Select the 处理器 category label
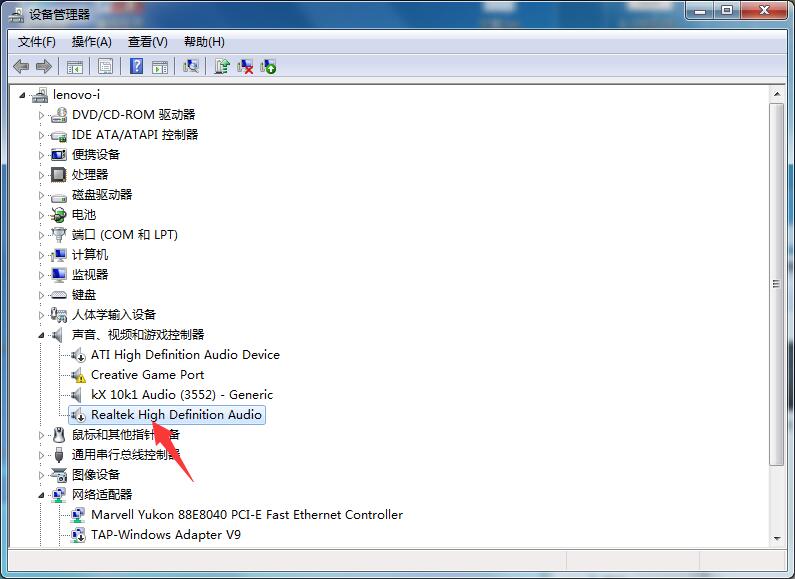Viewport: 795px width, 579px height. tap(90, 175)
